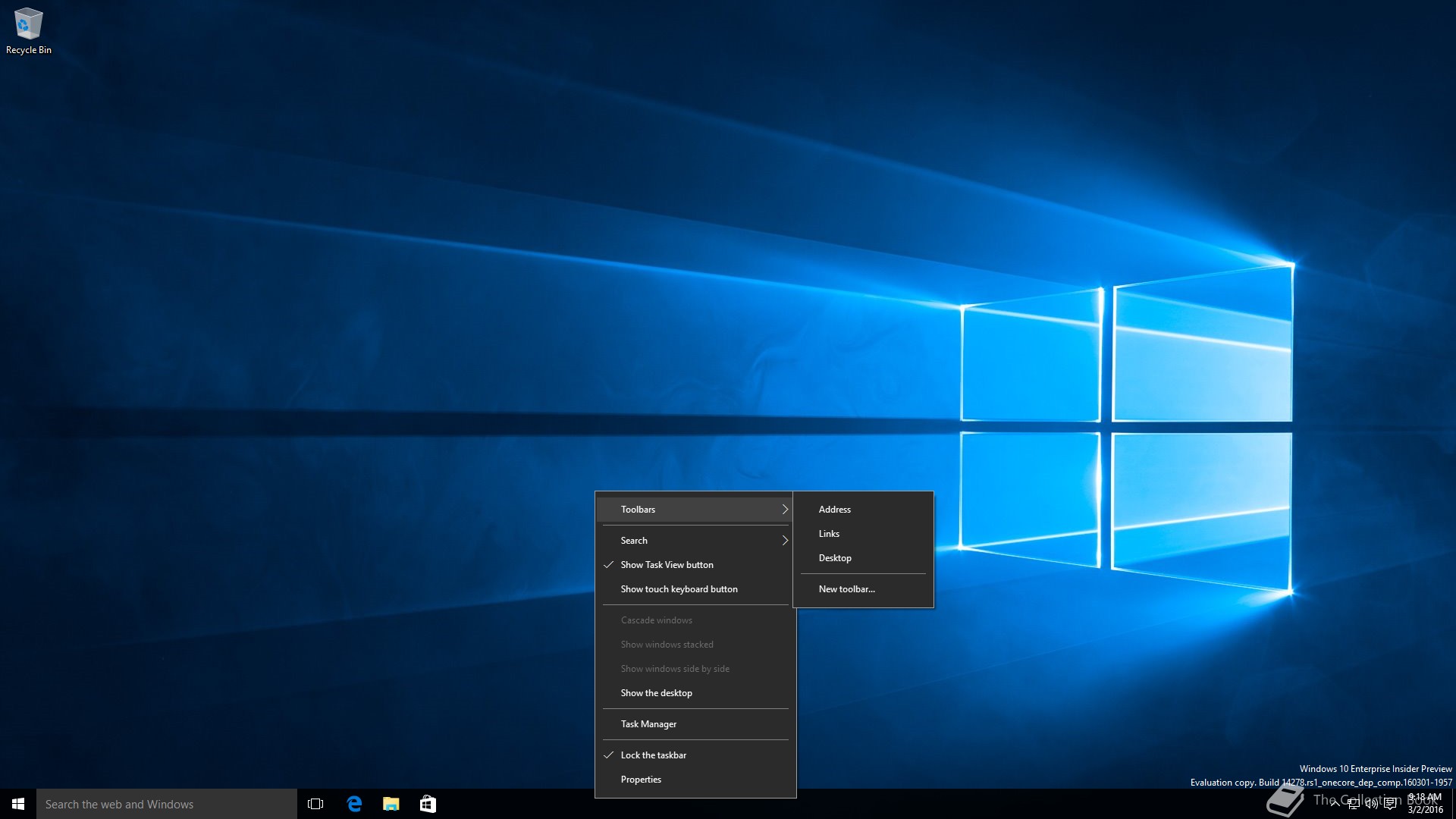
Task: Open taskbar Properties
Action: click(695, 780)
